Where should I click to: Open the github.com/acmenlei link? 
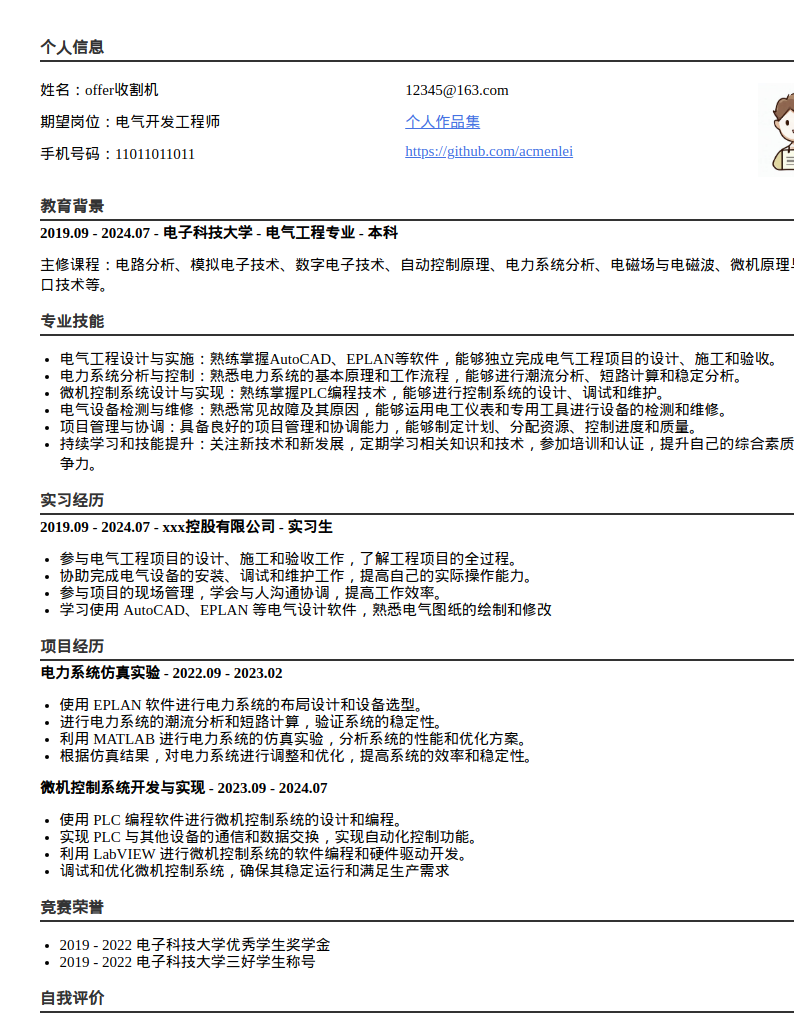[488, 152]
